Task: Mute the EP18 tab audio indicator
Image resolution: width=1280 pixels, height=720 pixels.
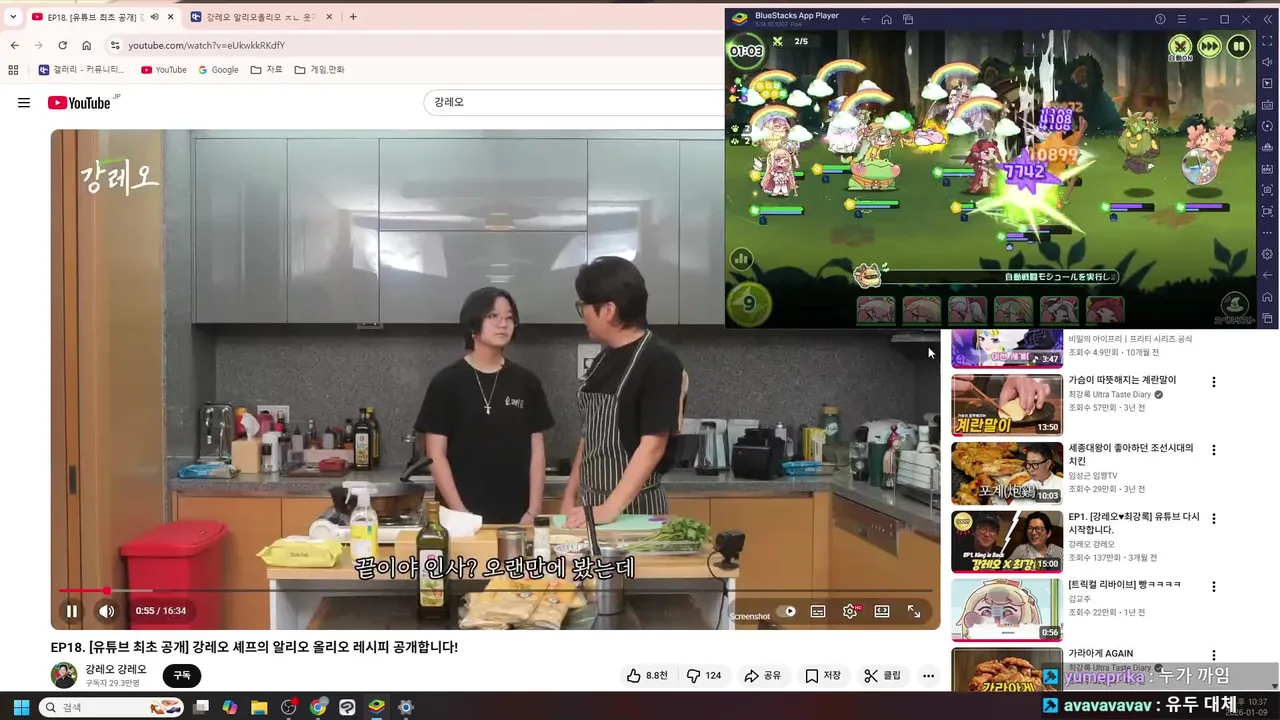Action: [x=154, y=17]
